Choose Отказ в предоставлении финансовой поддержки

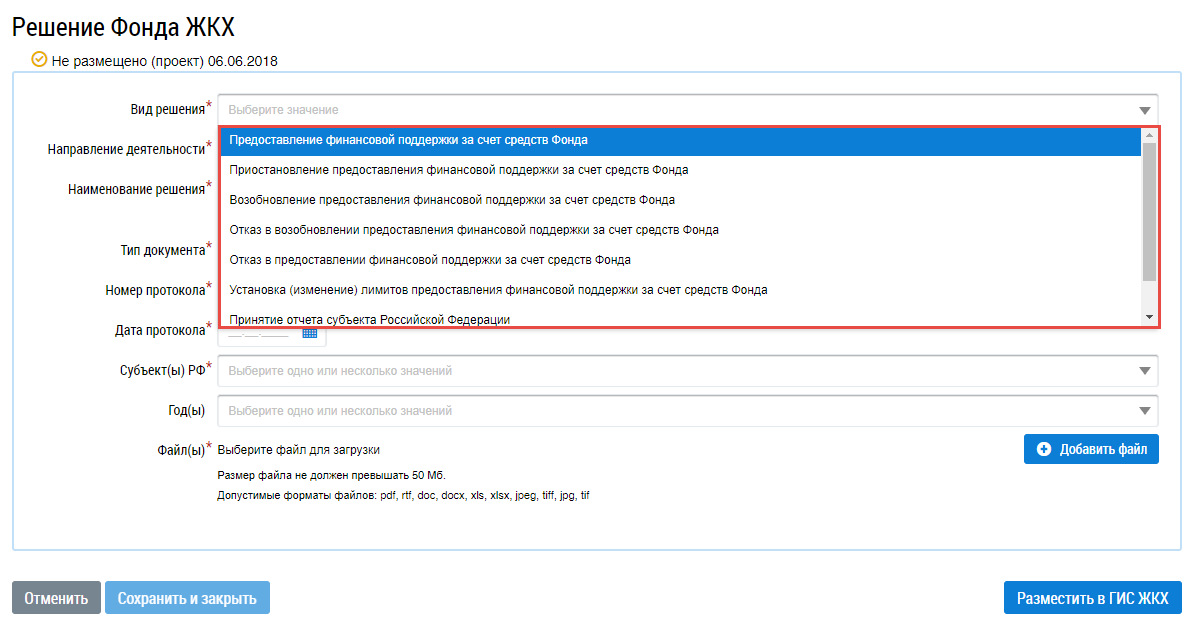point(430,260)
